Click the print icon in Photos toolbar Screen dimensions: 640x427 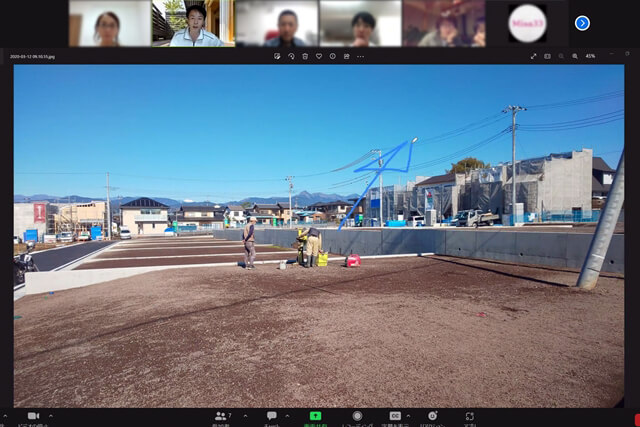coord(347,56)
